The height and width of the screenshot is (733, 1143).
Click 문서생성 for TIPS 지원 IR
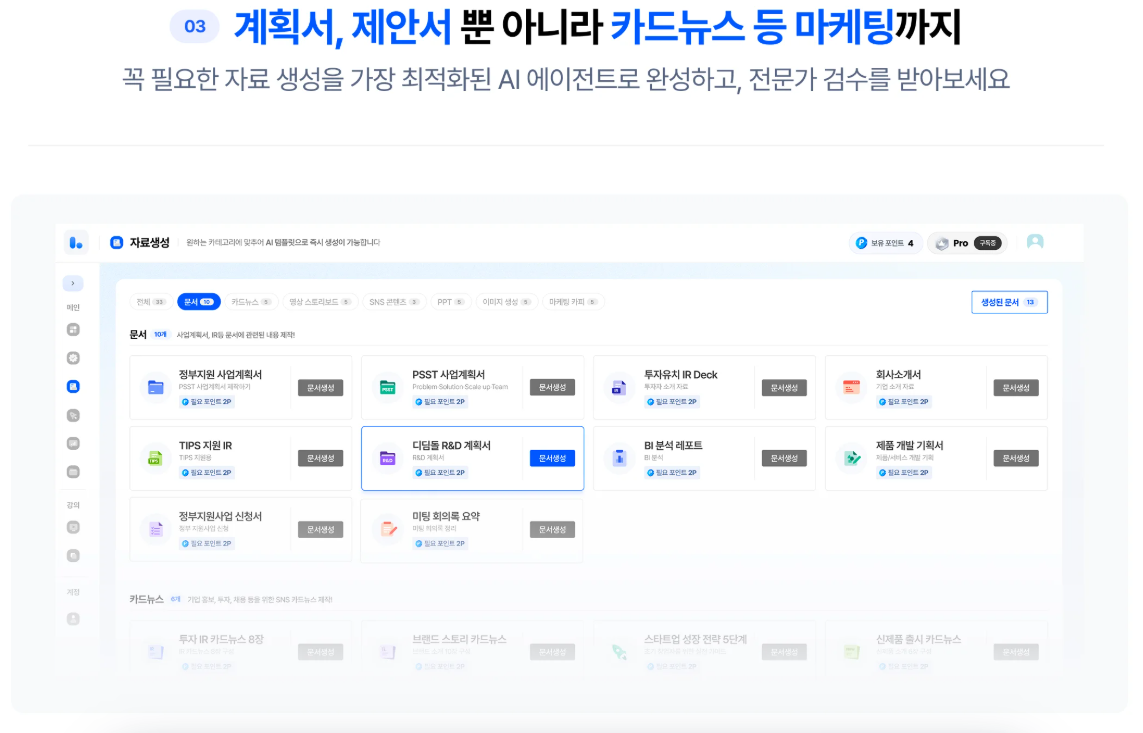320,458
